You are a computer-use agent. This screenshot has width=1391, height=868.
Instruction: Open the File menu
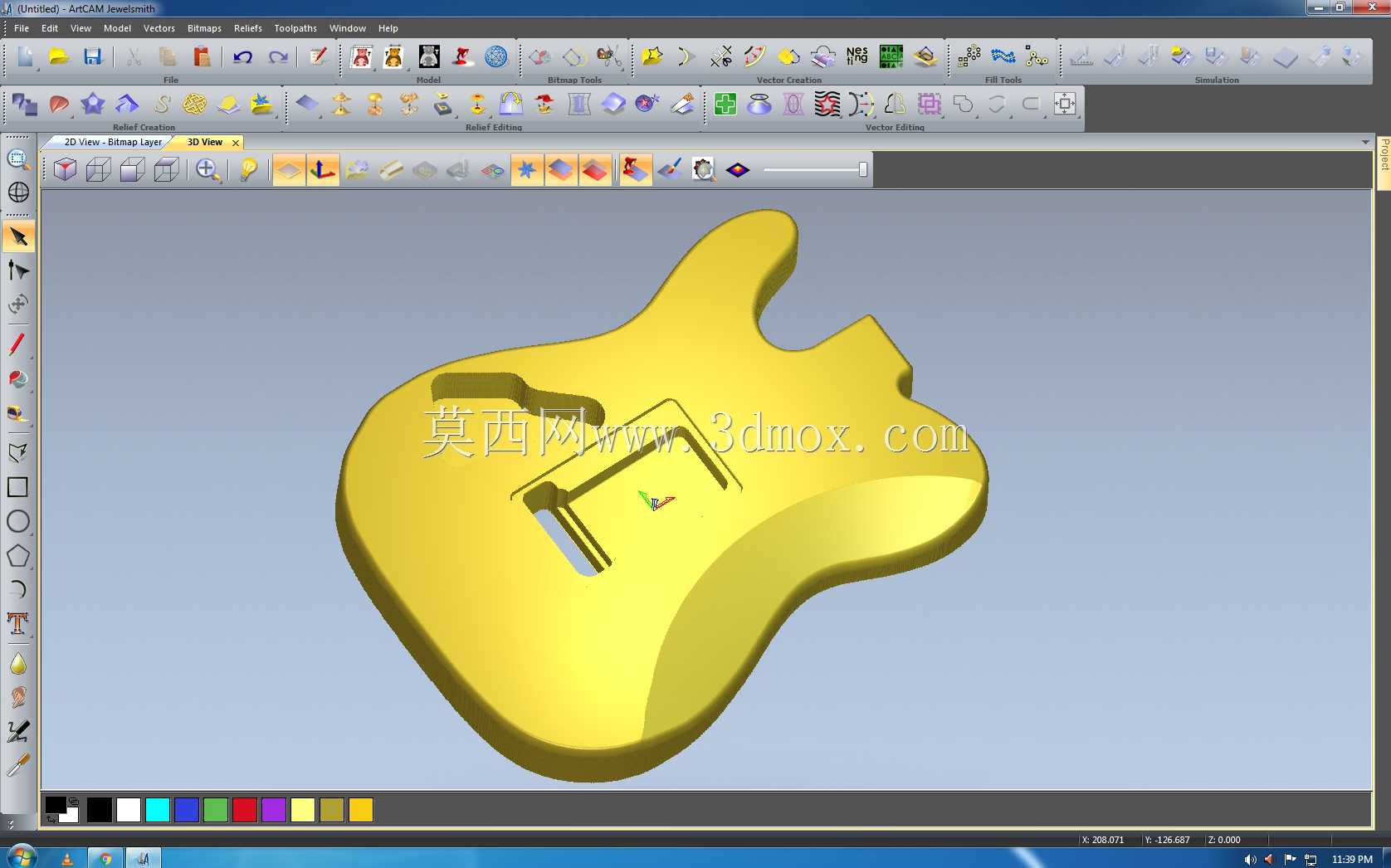[x=22, y=28]
